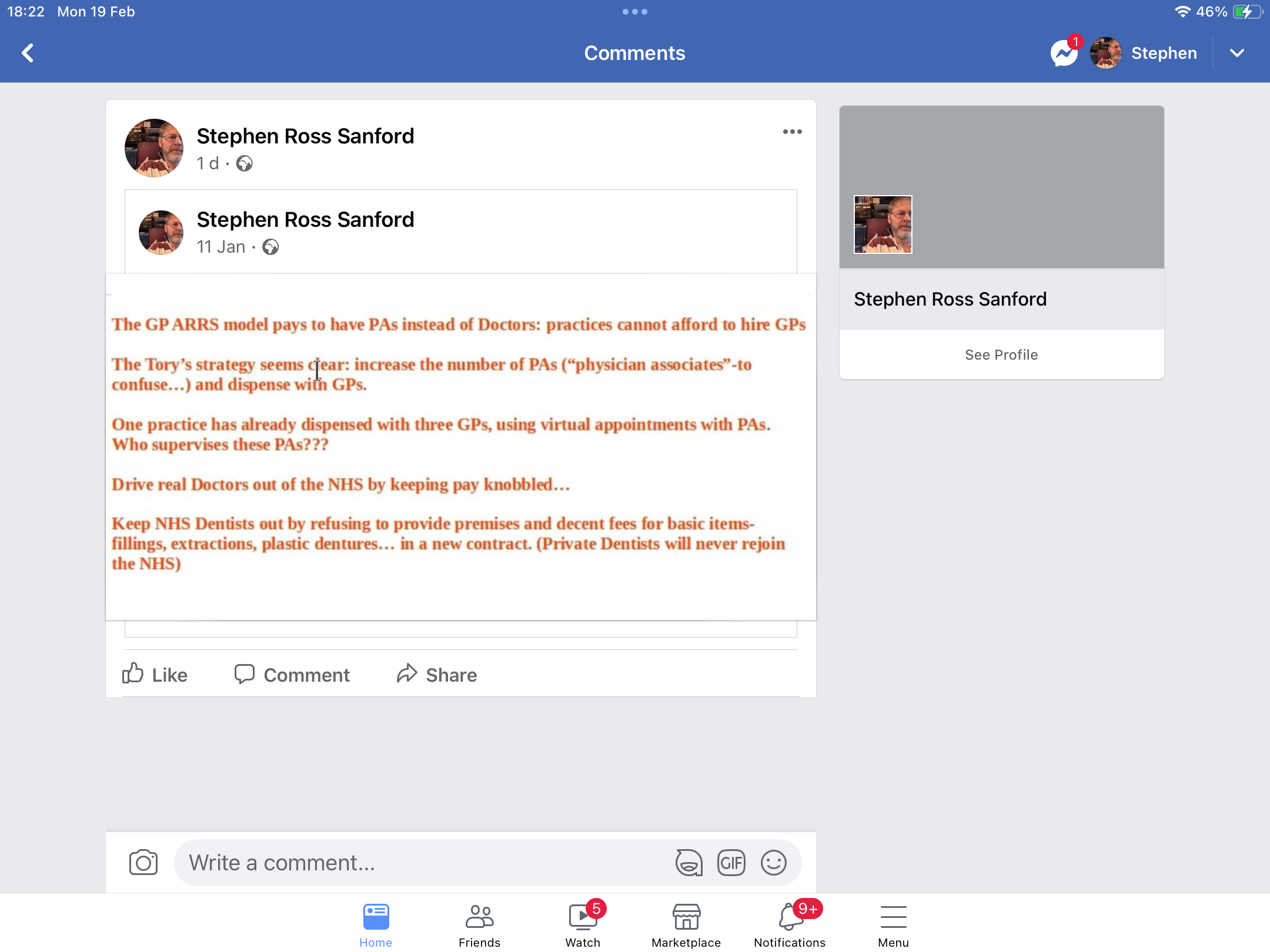
Task: Expand the account dropdown arrow
Action: click(1237, 53)
